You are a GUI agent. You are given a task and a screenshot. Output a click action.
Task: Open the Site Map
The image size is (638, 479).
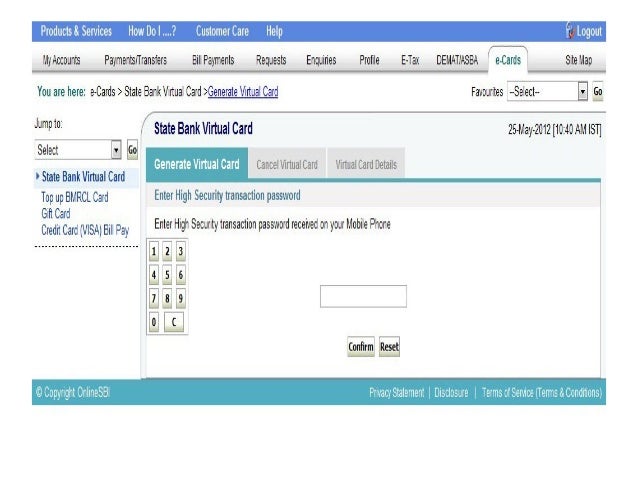click(579, 60)
